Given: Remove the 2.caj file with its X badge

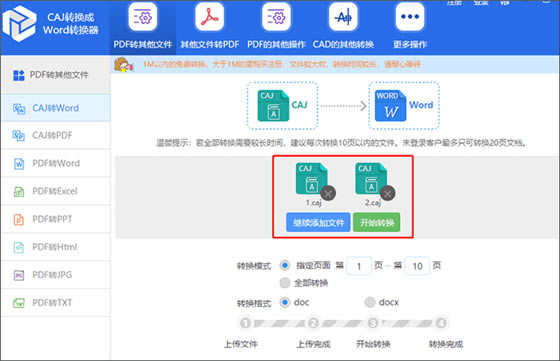Looking at the screenshot, I should point(388,194).
